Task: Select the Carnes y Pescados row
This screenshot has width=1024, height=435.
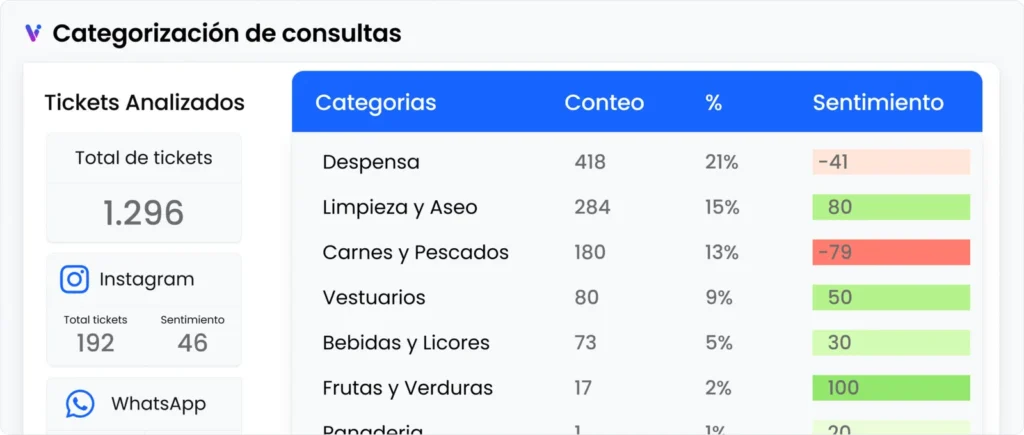Action: 415,252
